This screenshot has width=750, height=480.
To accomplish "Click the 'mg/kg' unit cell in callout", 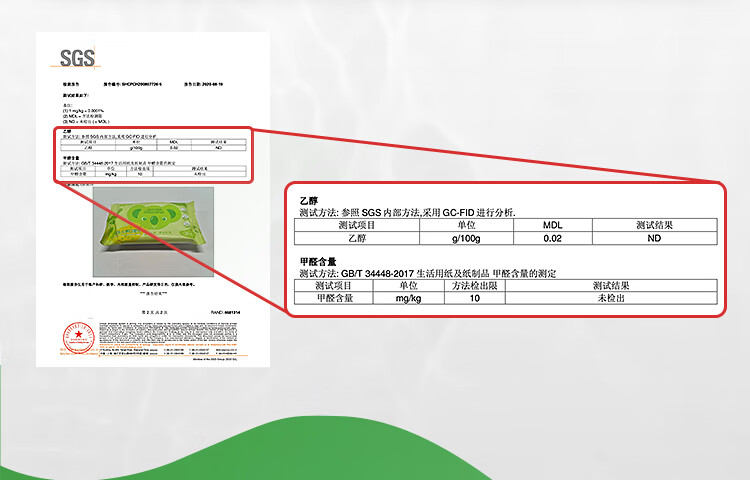I will (x=408, y=298).
